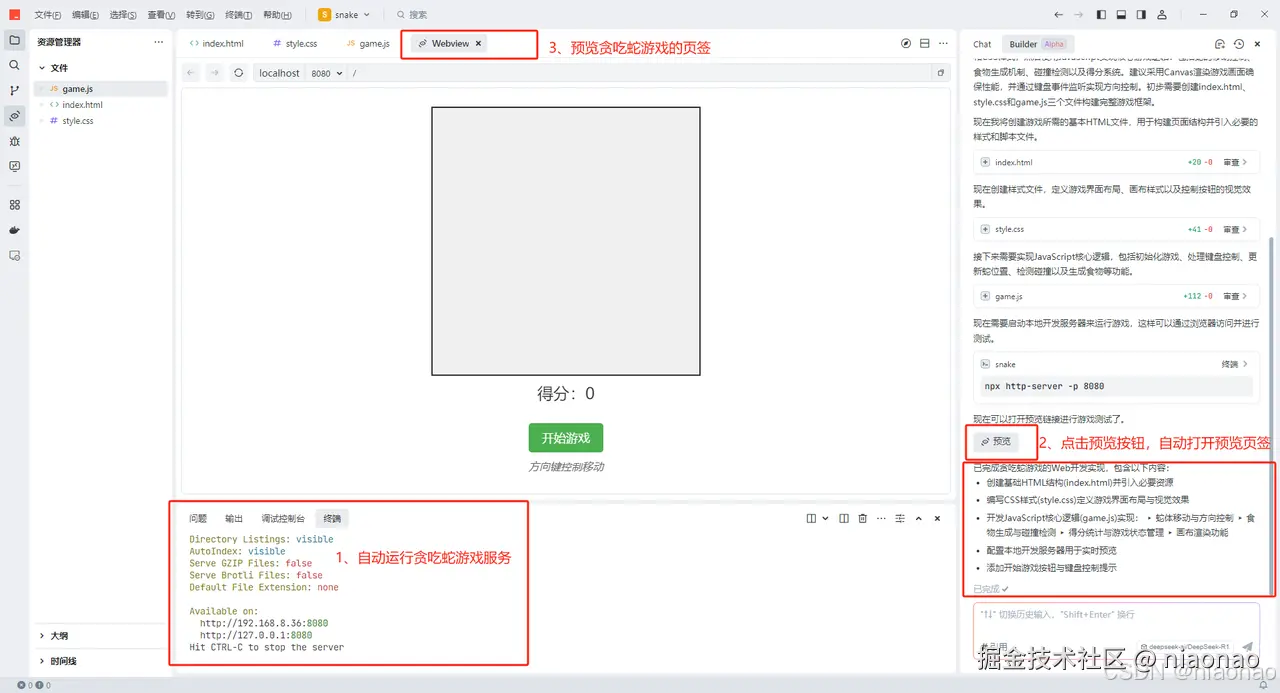
Task: Maximize the terminal panel with the chevron
Action: click(919, 518)
